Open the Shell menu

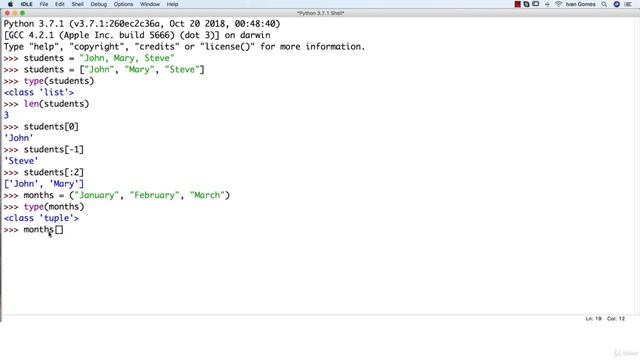click(78, 4)
